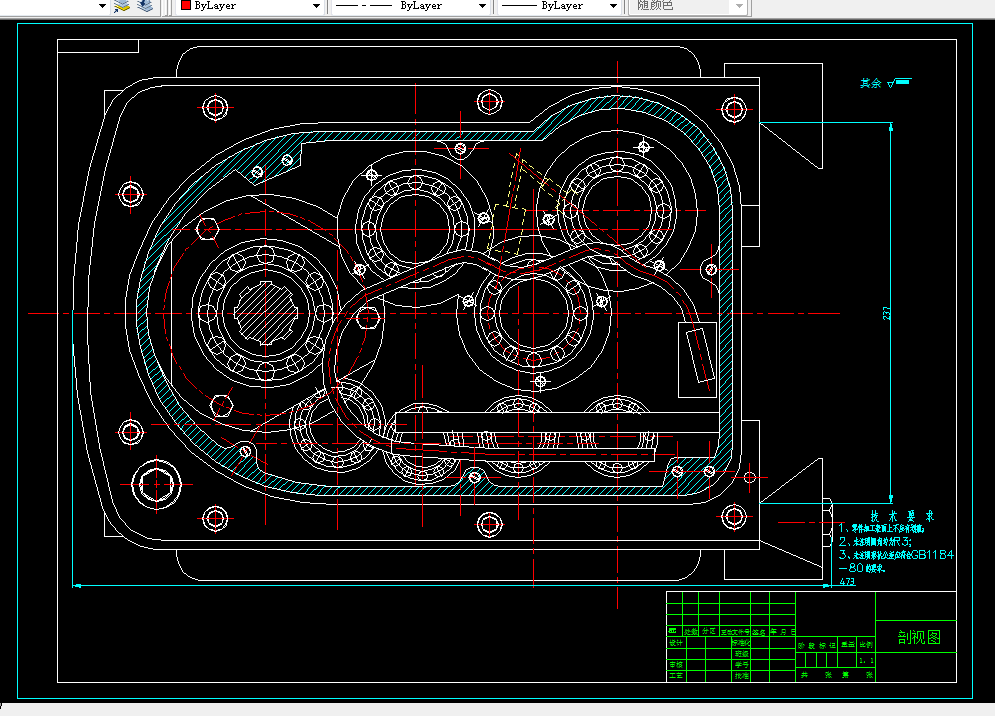Click the 1:1 scale value in the title block
Viewport: 995px width, 716px height.
(866, 661)
